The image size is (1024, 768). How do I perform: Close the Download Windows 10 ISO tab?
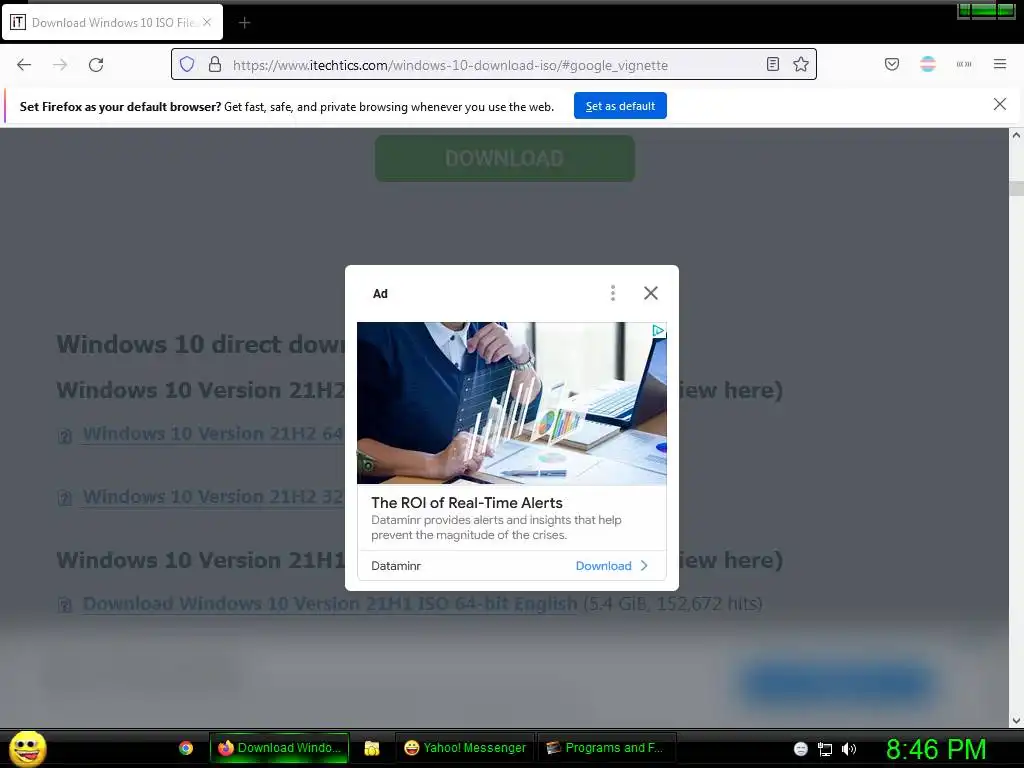tap(207, 22)
